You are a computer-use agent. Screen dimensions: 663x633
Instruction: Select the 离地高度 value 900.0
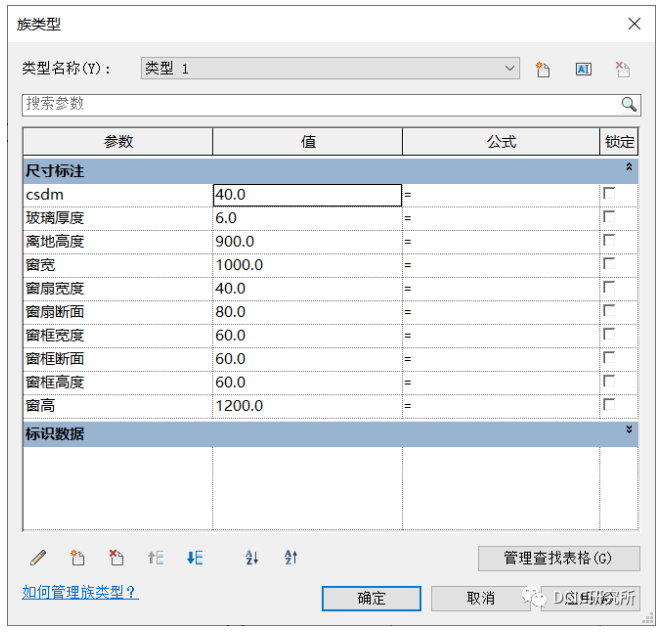[307, 242]
